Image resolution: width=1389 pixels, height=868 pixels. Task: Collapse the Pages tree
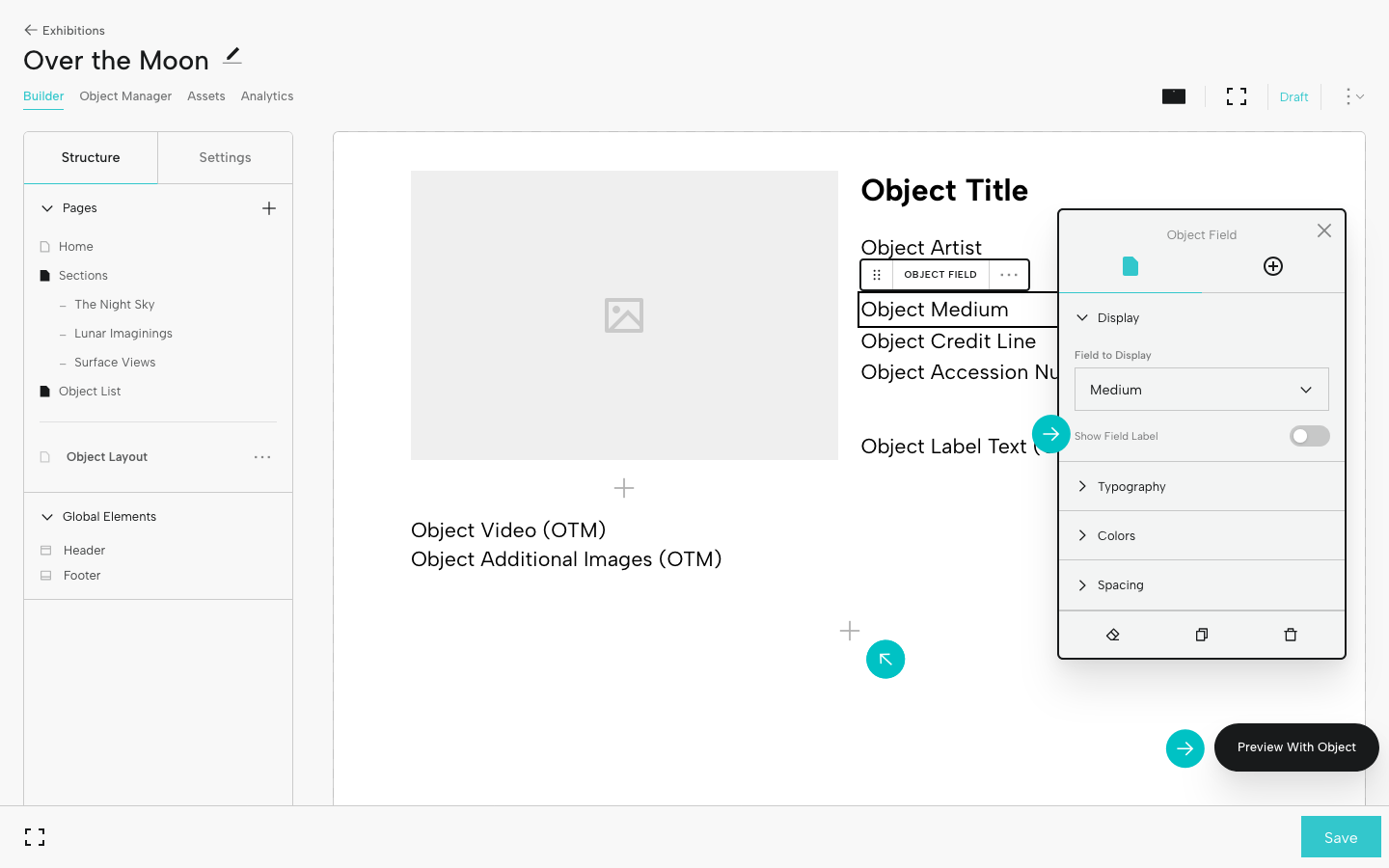[x=46, y=208]
